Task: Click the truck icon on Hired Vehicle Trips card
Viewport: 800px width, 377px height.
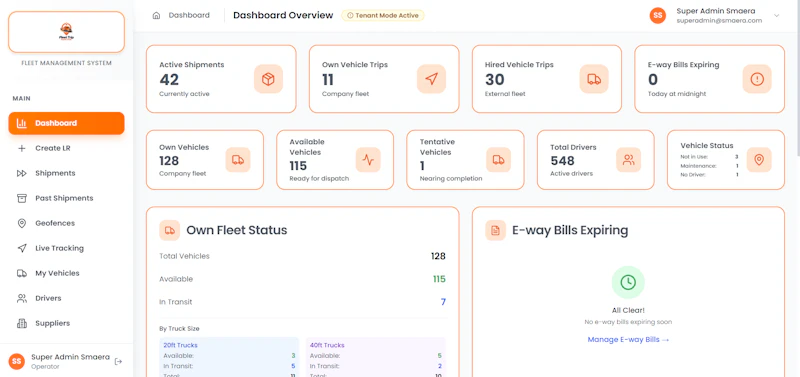Action: pos(594,79)
